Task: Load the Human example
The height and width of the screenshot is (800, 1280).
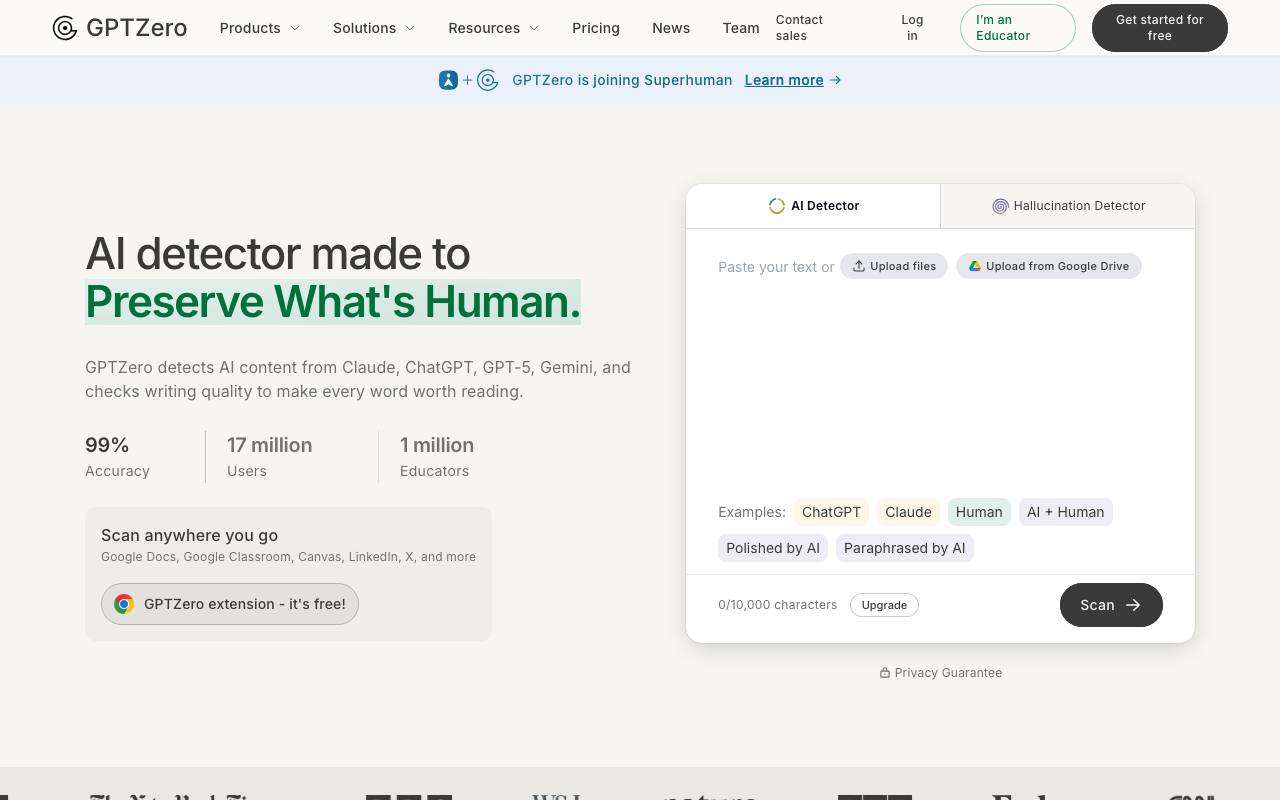Action: click(979, 512)
